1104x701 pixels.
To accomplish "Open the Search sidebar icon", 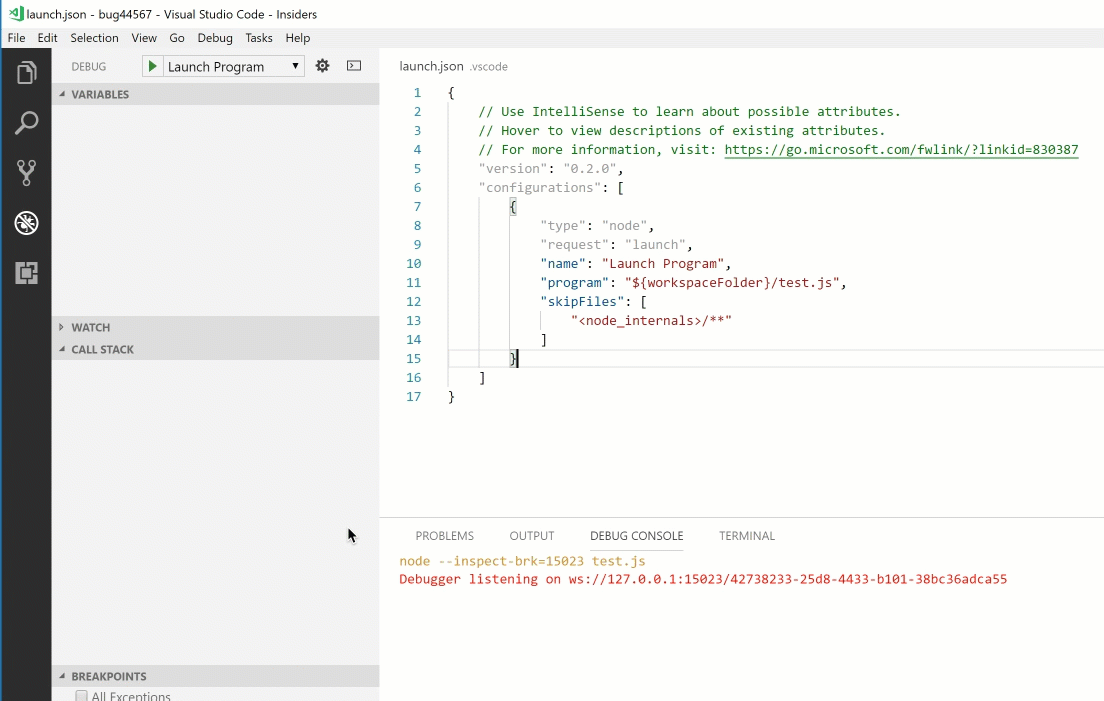I will [26, 122].
